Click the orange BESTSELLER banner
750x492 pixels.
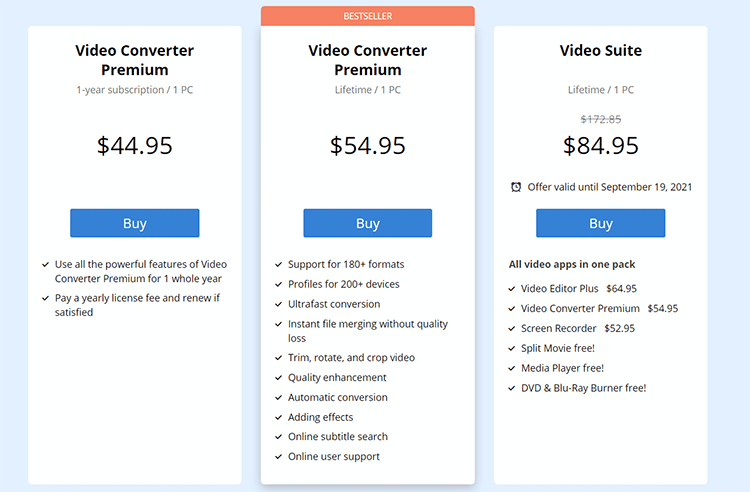(x=367, y=16)
